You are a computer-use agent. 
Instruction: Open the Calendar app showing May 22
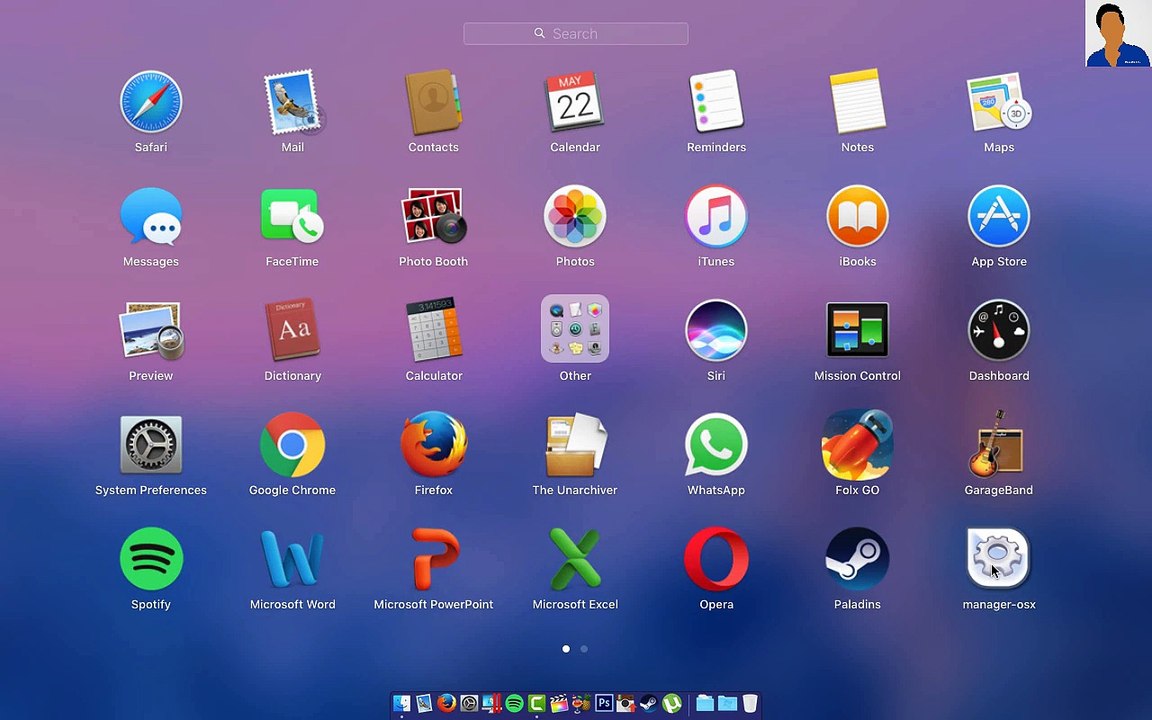575,102
